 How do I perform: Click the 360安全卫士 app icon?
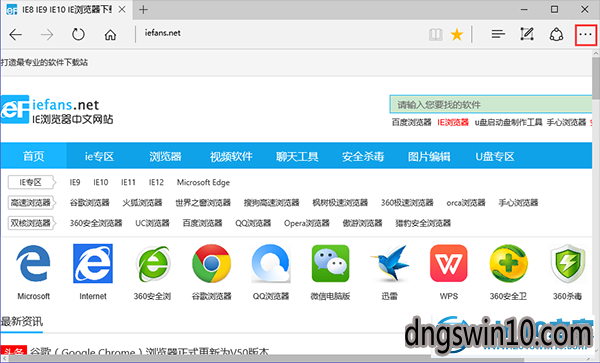pyautogui.click(x=508, y=264)
